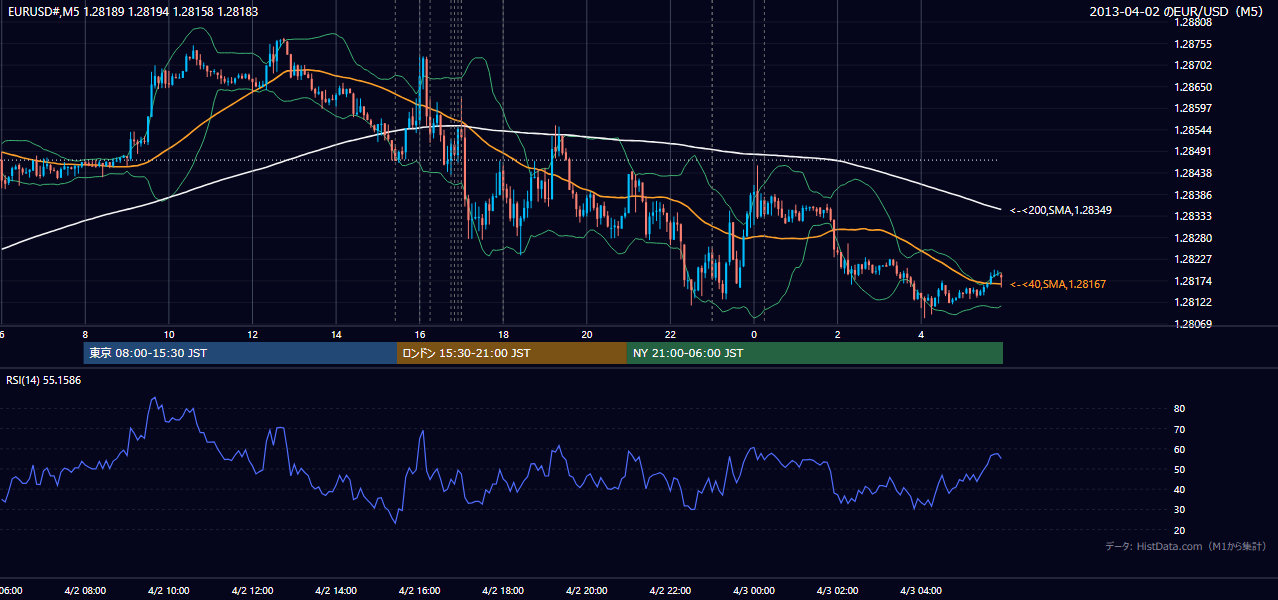Click hour marker 18 under the price chart
1278x600 pixels.
(x=503, y=335)
